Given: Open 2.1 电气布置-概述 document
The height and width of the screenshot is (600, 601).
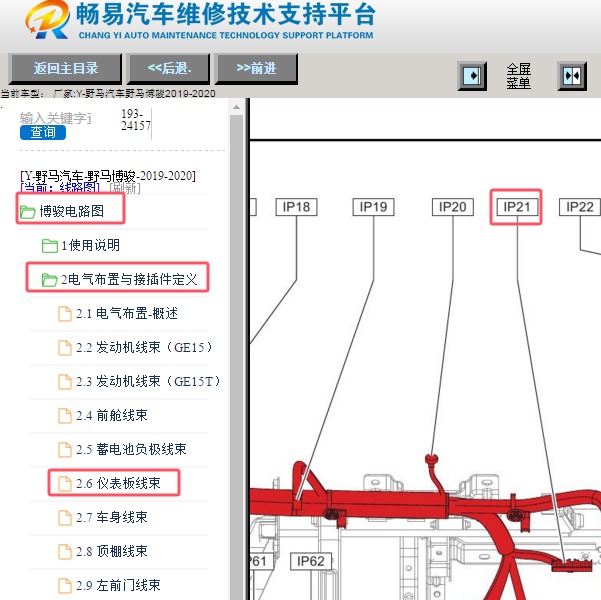Looking at the screenshot, I should [x=126, y=314].
